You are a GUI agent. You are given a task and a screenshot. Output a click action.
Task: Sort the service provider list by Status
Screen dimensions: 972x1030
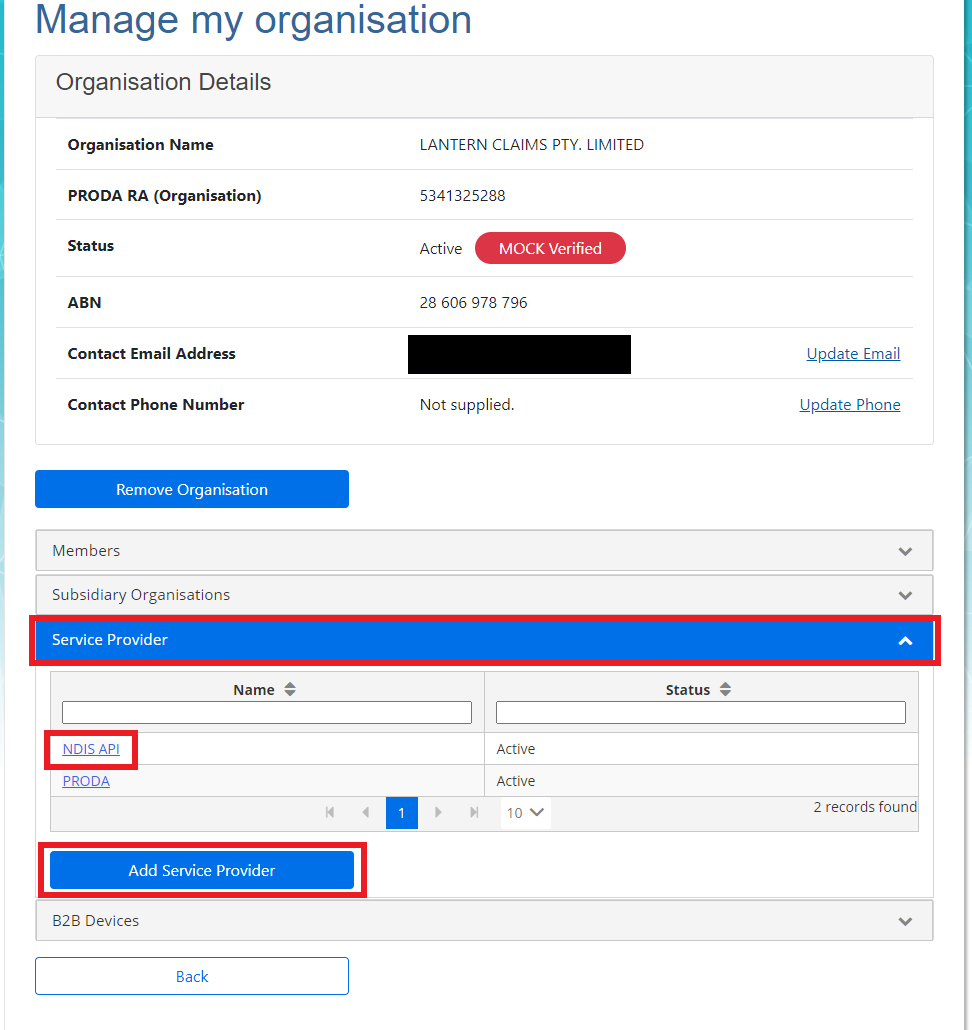(x=726, y=688)
